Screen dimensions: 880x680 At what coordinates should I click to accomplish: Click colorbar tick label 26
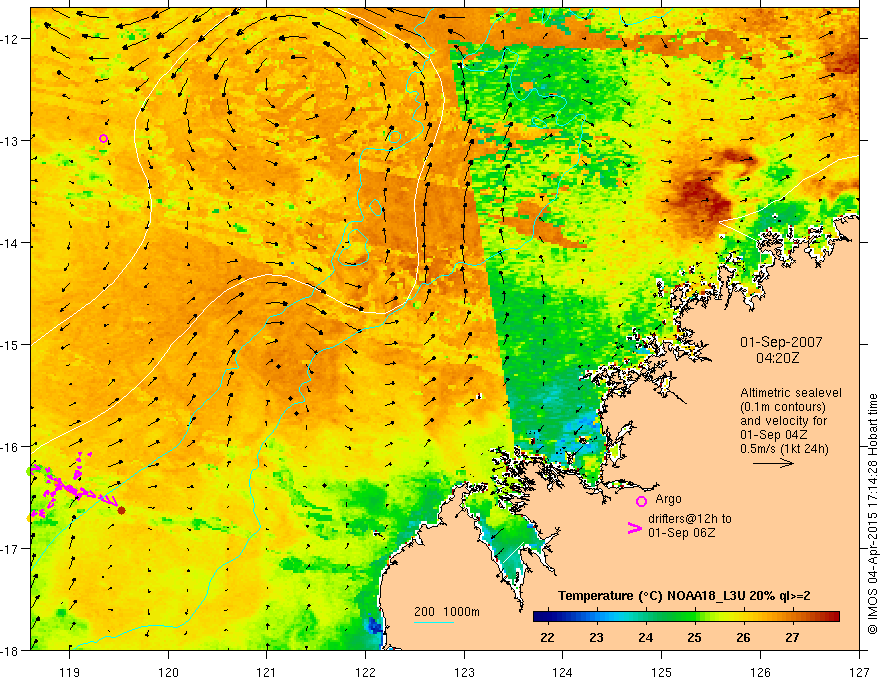[743, 637]
